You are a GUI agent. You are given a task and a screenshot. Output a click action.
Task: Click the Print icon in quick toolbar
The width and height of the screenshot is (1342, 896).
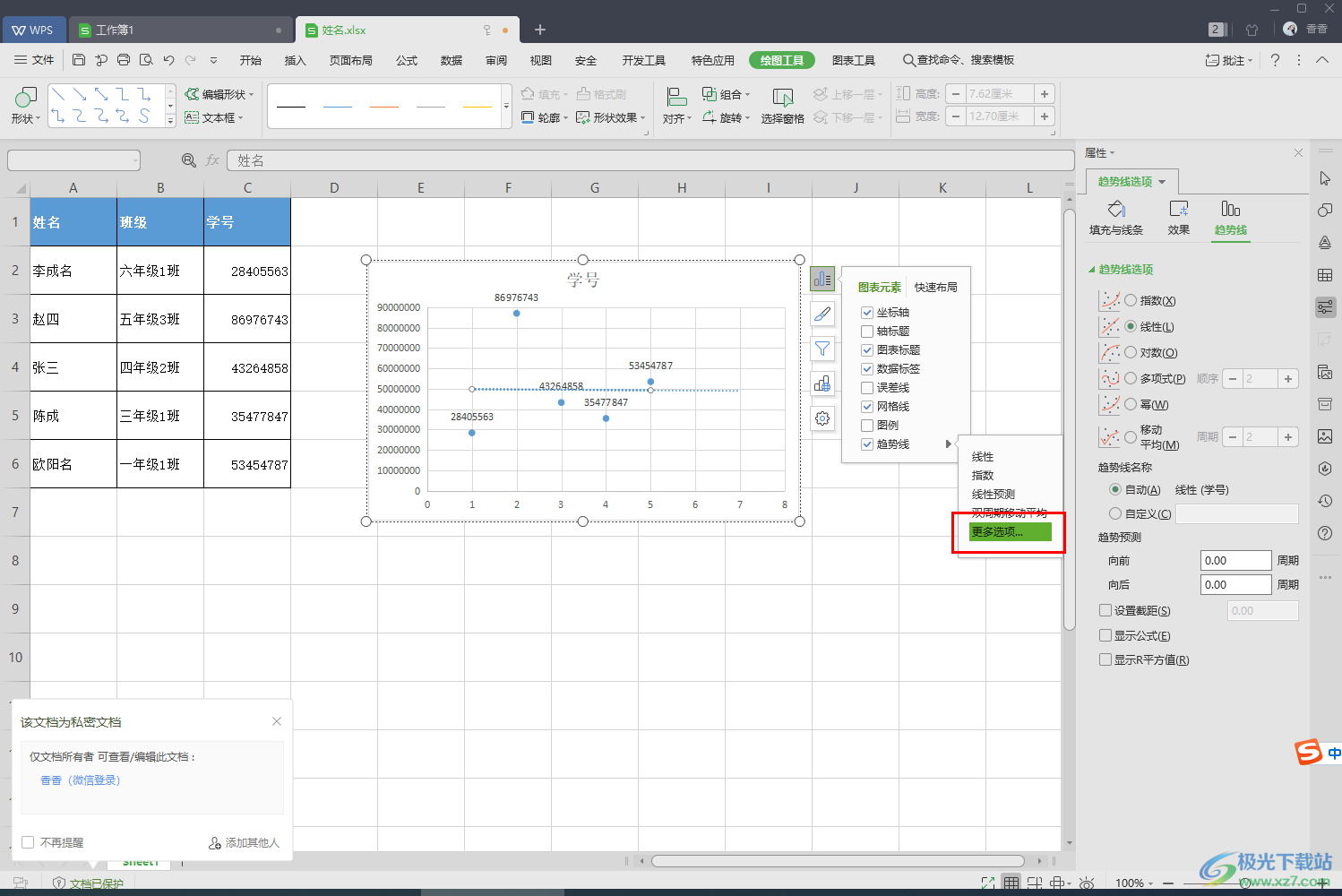pyautogui.click(x=124, y=60)
